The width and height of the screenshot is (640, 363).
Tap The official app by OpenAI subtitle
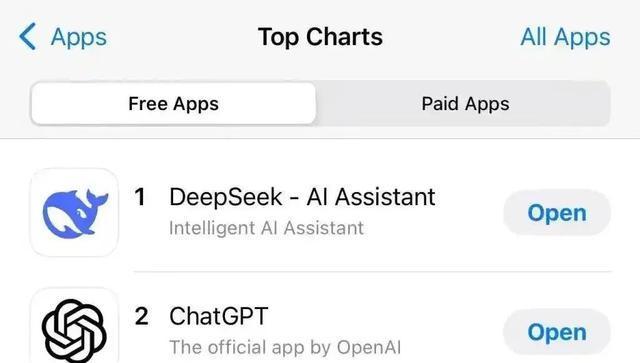pos(285,347)
